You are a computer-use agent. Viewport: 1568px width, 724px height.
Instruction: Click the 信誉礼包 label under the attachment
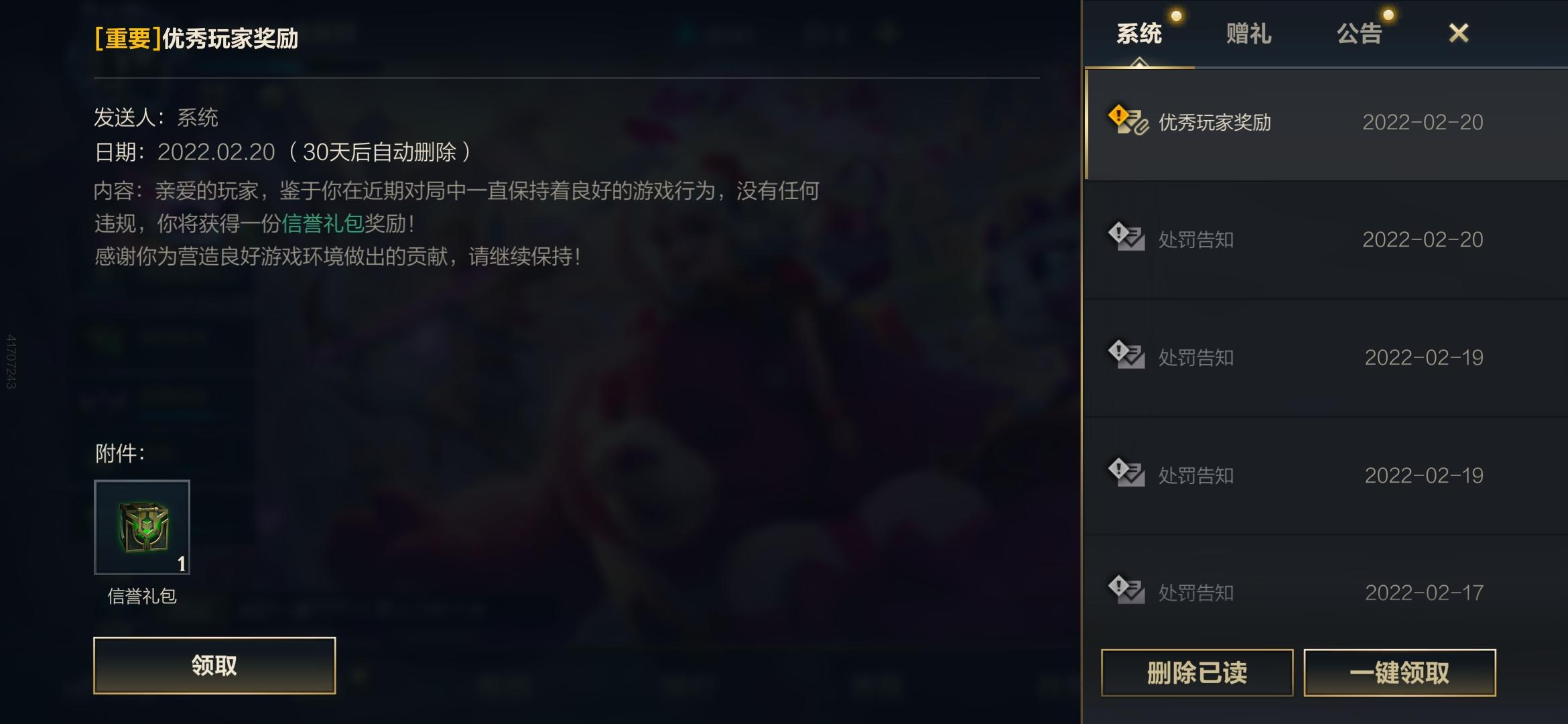pos(142,596)
